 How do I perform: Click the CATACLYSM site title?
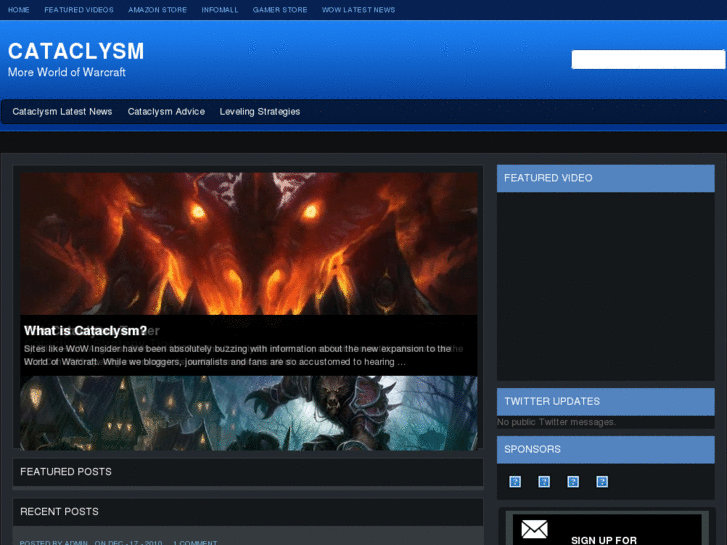pos(76,51)
